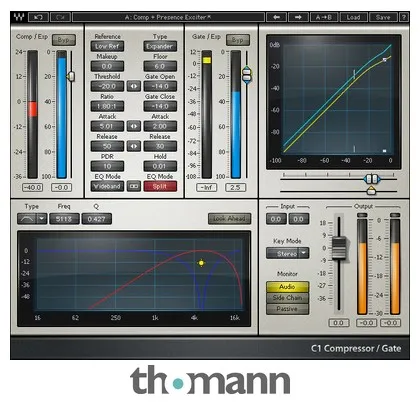The height and width of the screenshot is (404, 420).
Task: Load the next preset with right arrow
Action: pyautogui.click(x=298, y=17)
